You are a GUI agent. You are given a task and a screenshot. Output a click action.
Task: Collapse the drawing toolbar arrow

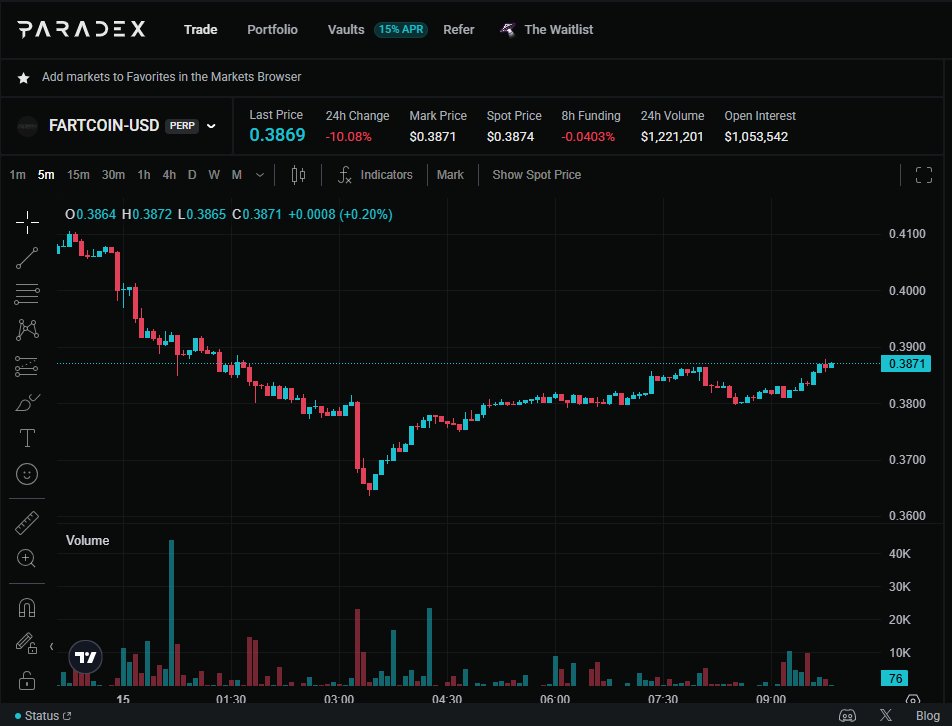point(52,646)
